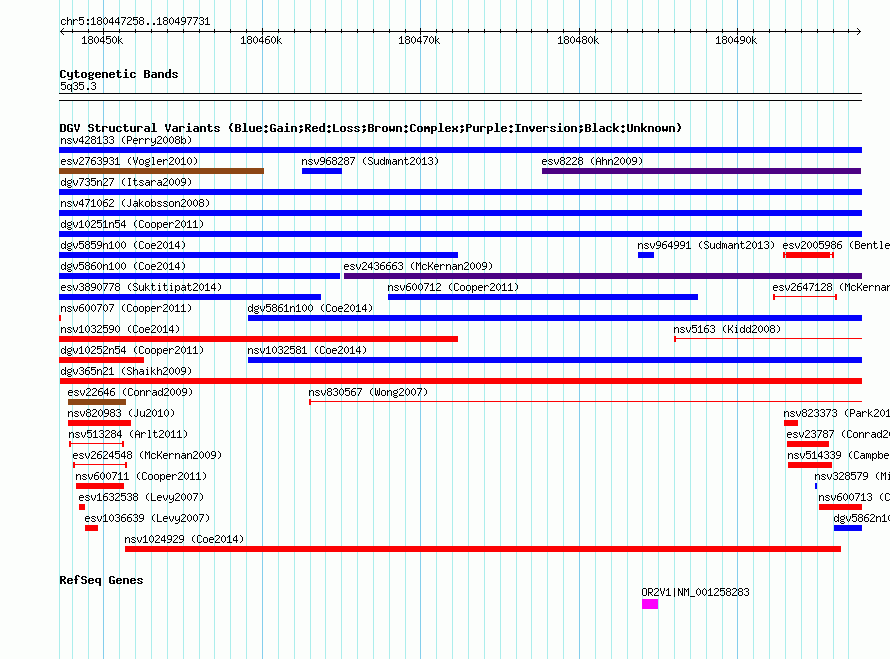This screenshot has width=890, height=659.
Task: Open dgv5859n100 (Coe2014) variant
Action: 123,245
